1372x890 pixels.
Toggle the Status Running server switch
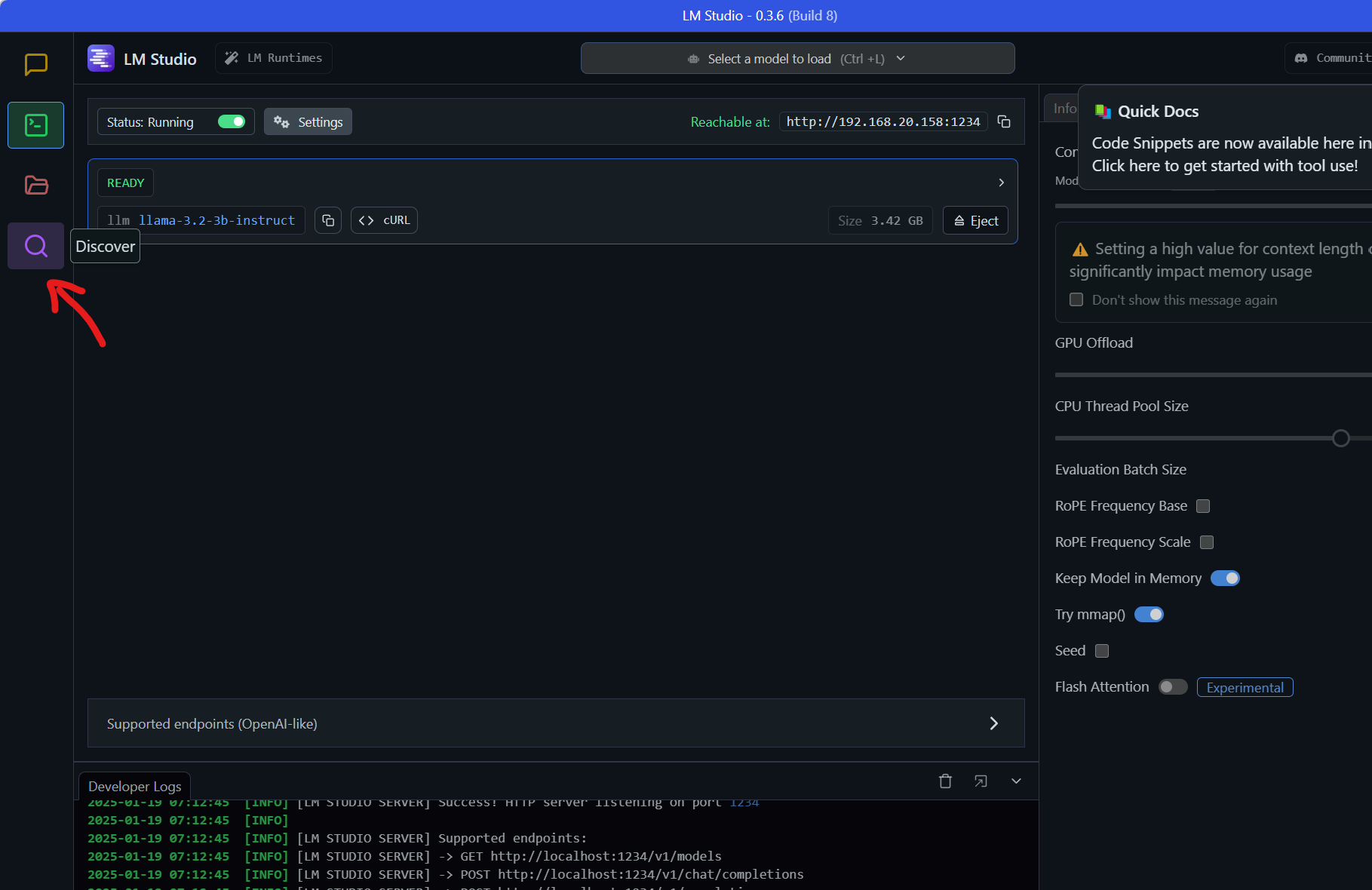(232, 121)
